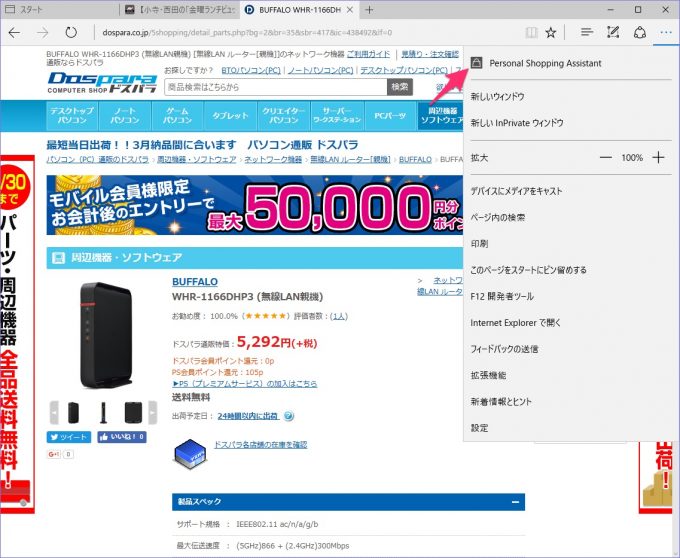Click the share ring icon
This screenshot has height=558, width=680.
tap(640, 33)
